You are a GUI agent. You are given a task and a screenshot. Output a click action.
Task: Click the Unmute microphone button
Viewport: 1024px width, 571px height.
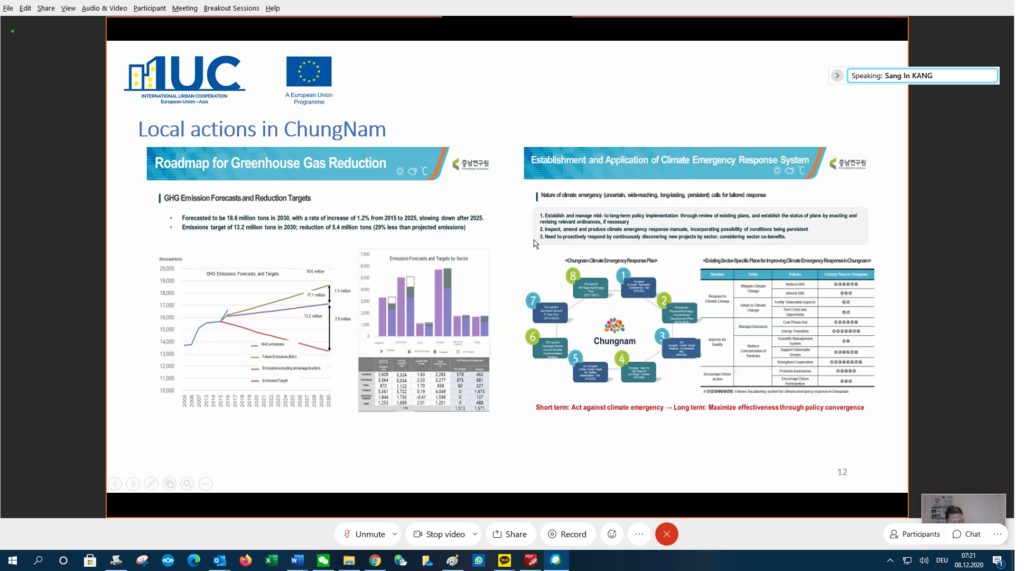360,534
